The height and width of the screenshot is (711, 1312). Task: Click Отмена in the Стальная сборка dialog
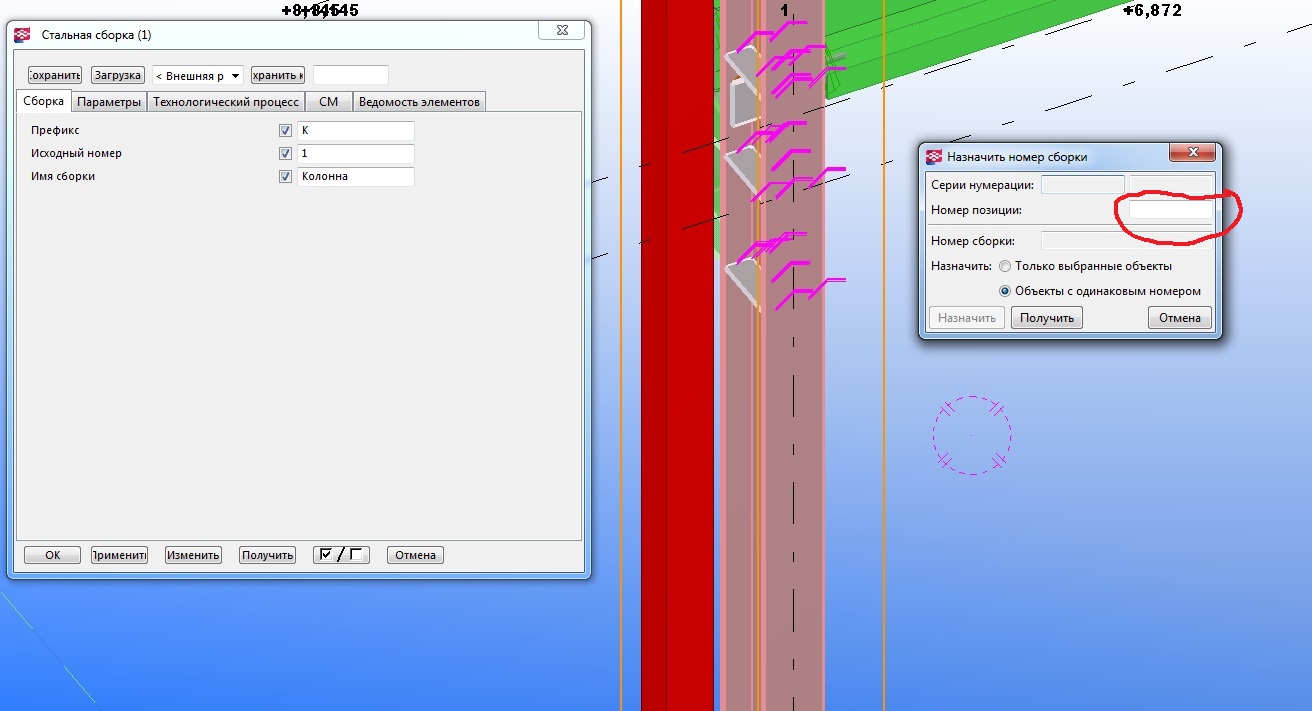tap(415, 555)
